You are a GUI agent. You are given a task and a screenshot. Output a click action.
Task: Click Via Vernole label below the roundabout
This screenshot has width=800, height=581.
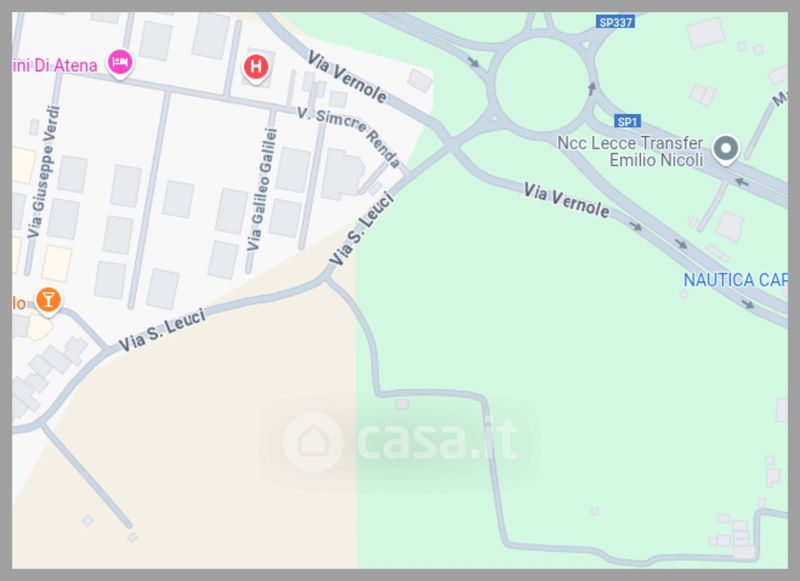tap(566, 200)
